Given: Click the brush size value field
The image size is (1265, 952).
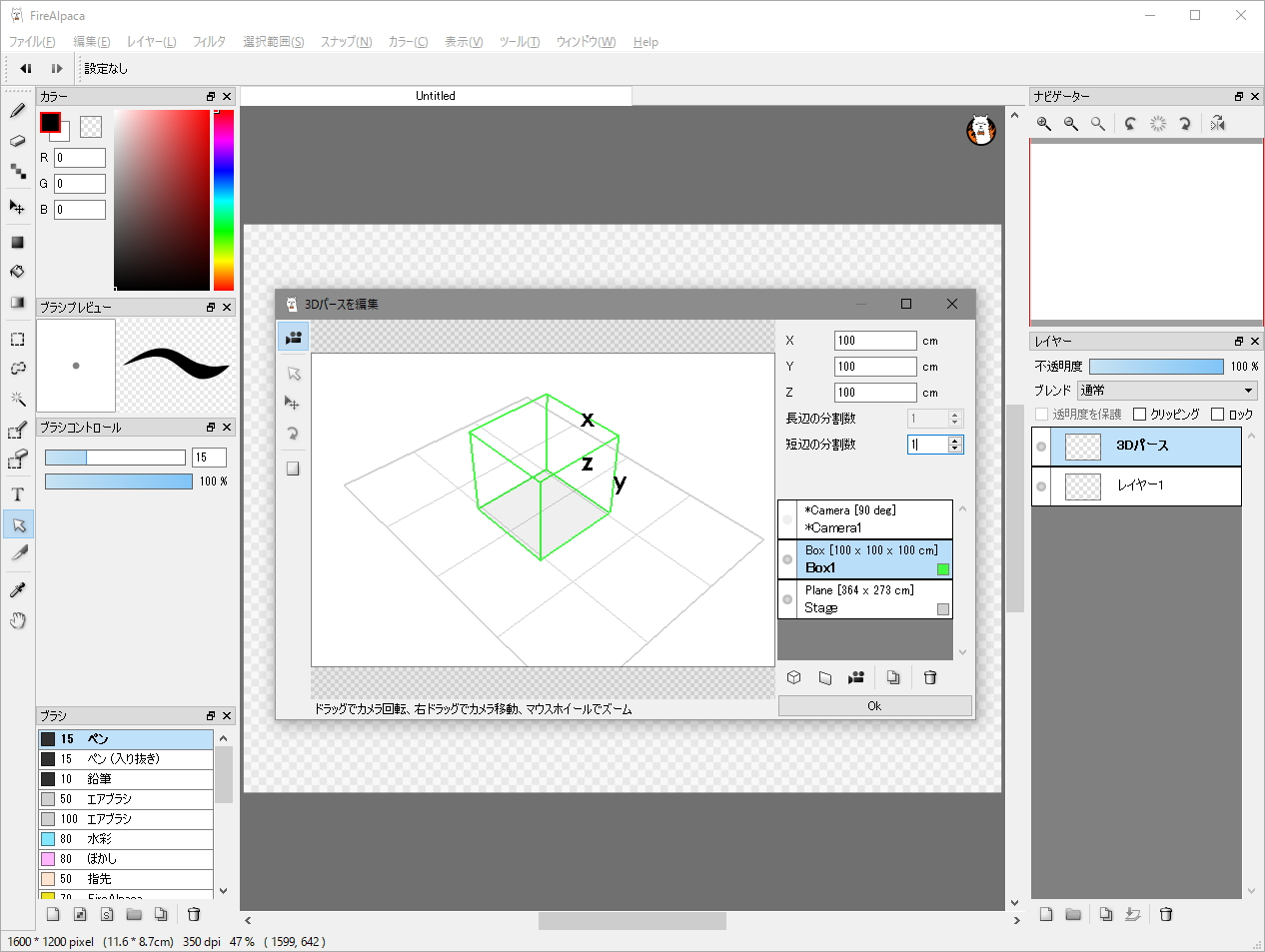Looking at the screenshot, I should click(209, 458).
